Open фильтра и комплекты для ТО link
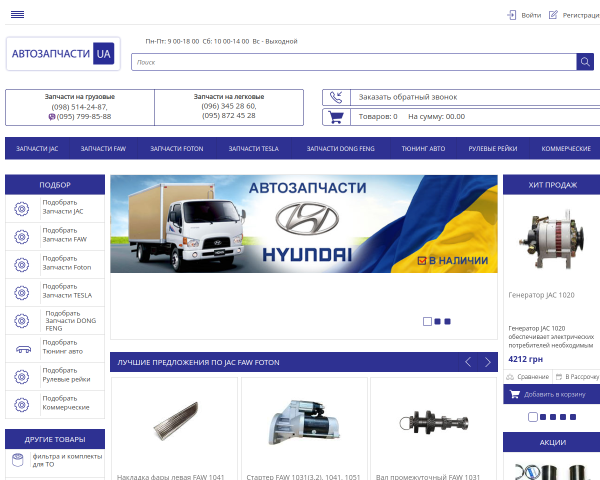Screen dimensions: 600x480 [67, 460]
